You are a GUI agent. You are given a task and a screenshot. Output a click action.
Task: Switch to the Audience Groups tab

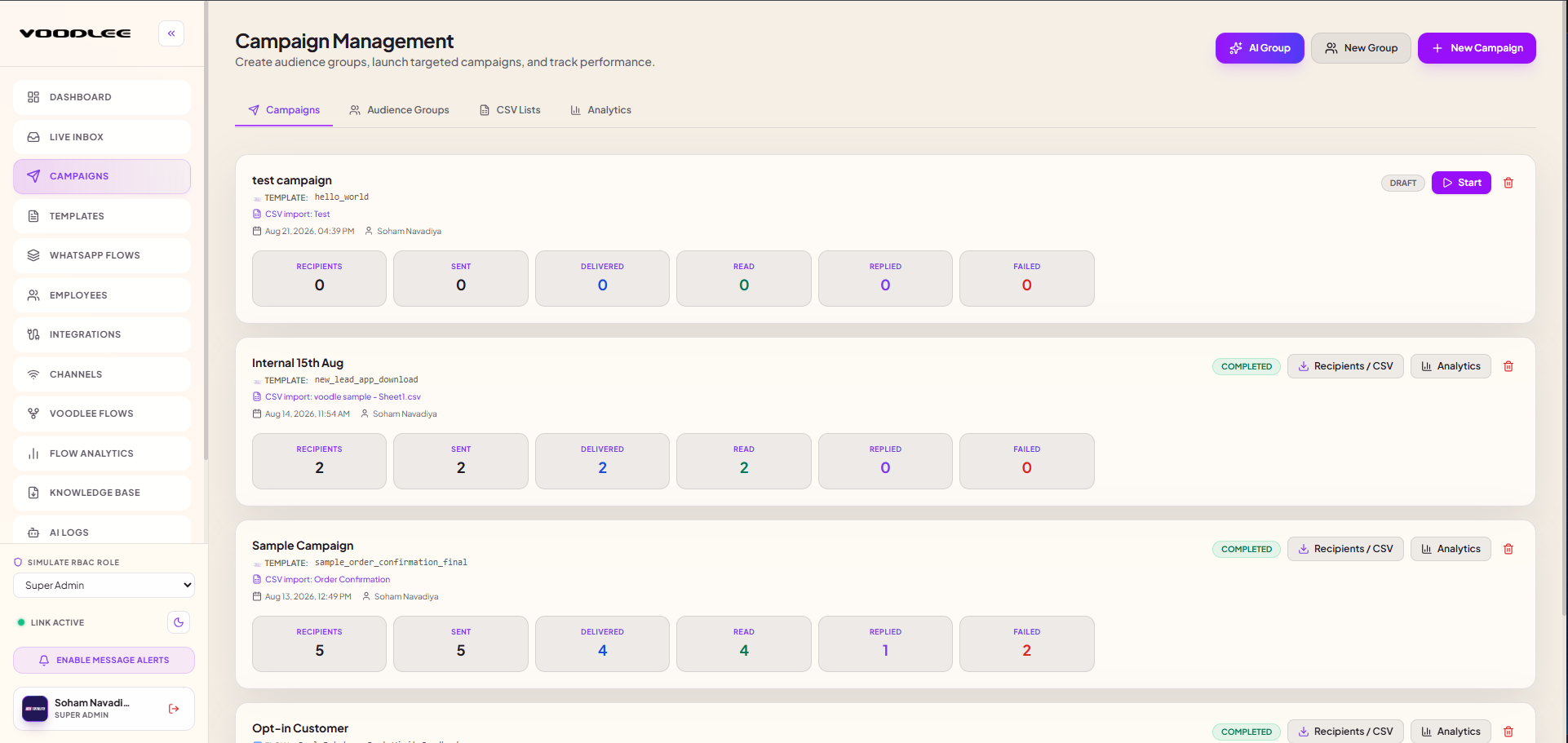click(399, 110)
